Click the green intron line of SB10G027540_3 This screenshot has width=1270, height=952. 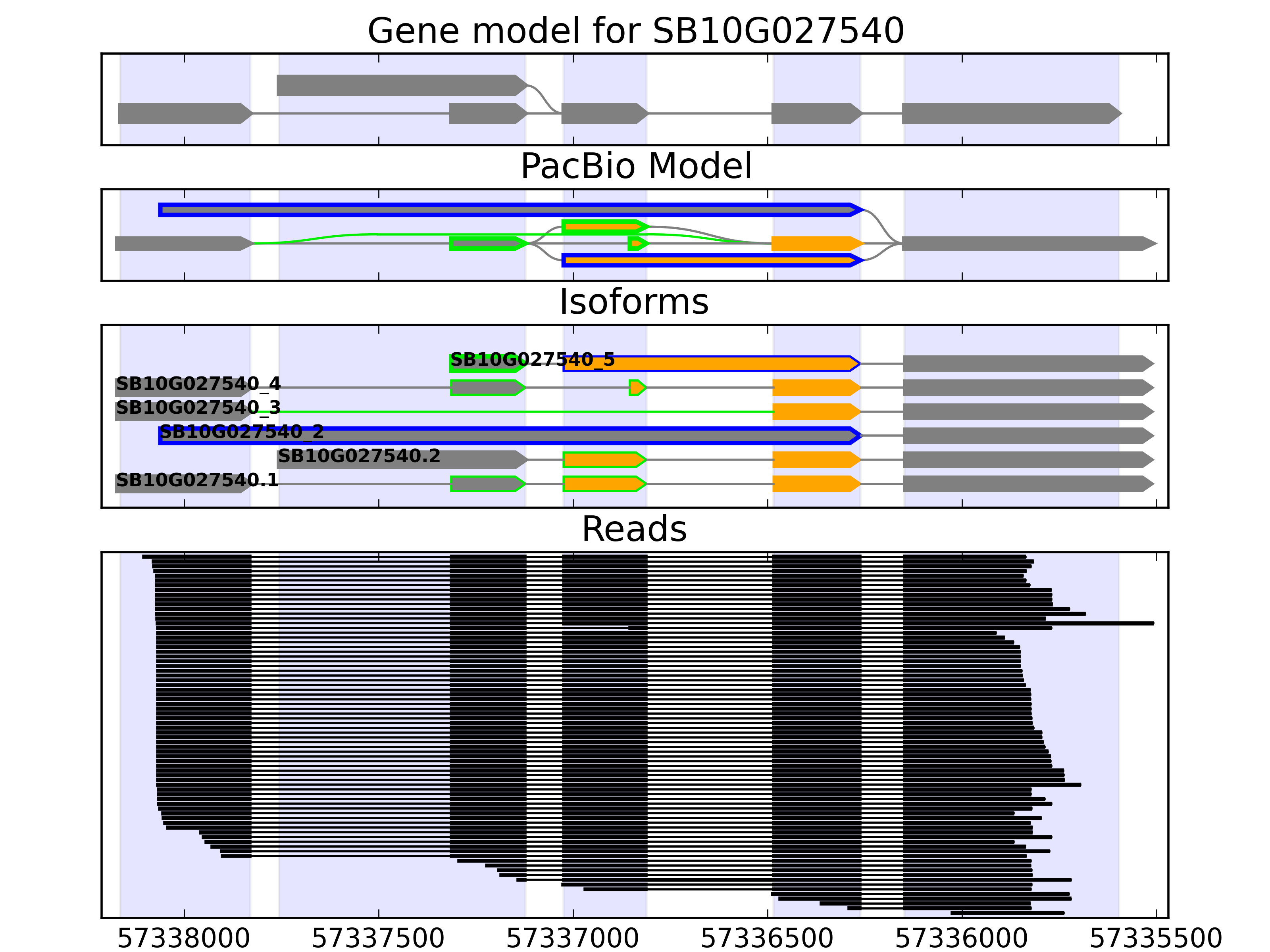[x=517, y=411]
